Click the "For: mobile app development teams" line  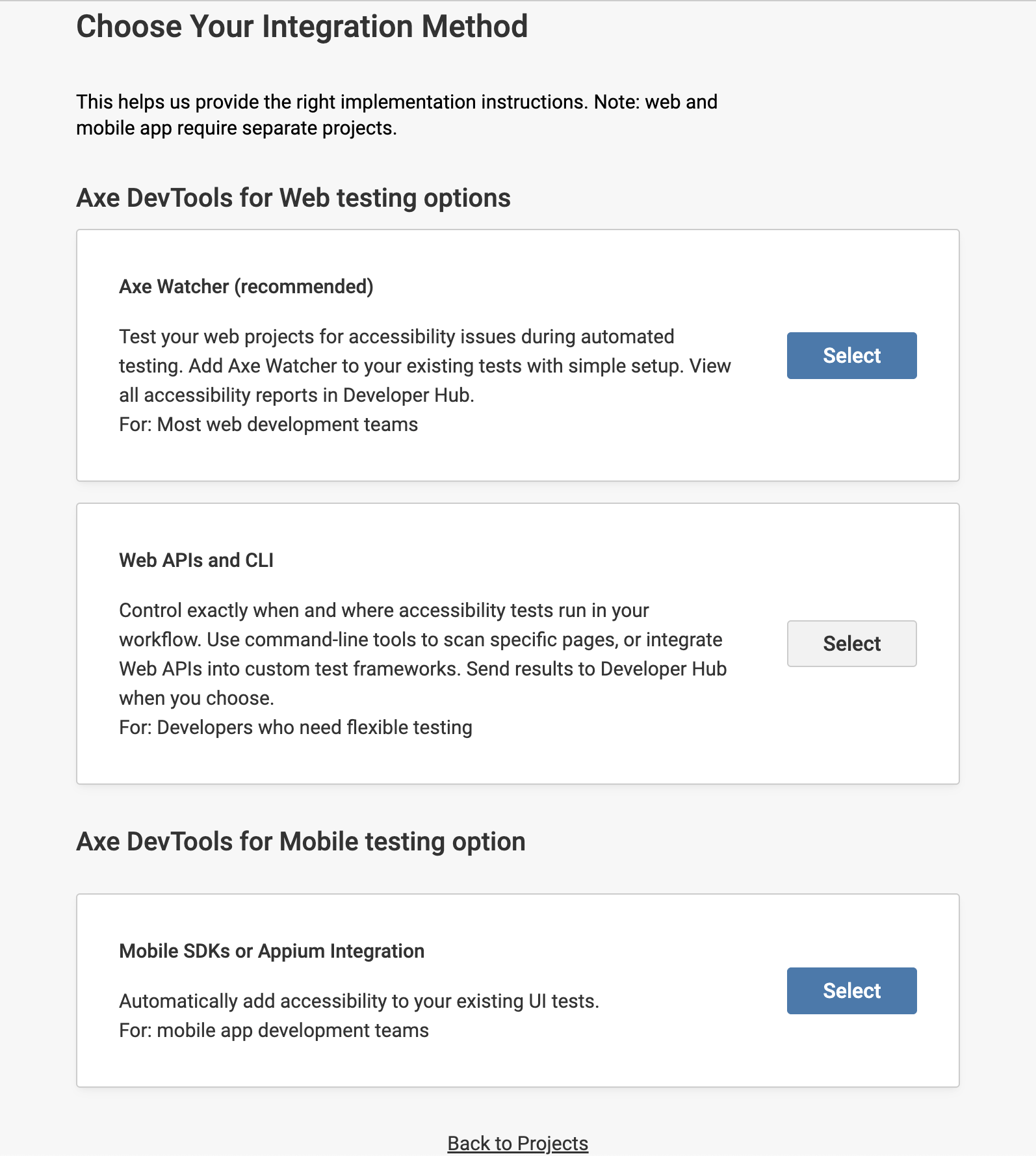pyautogui.click(x=274, y=1031)
